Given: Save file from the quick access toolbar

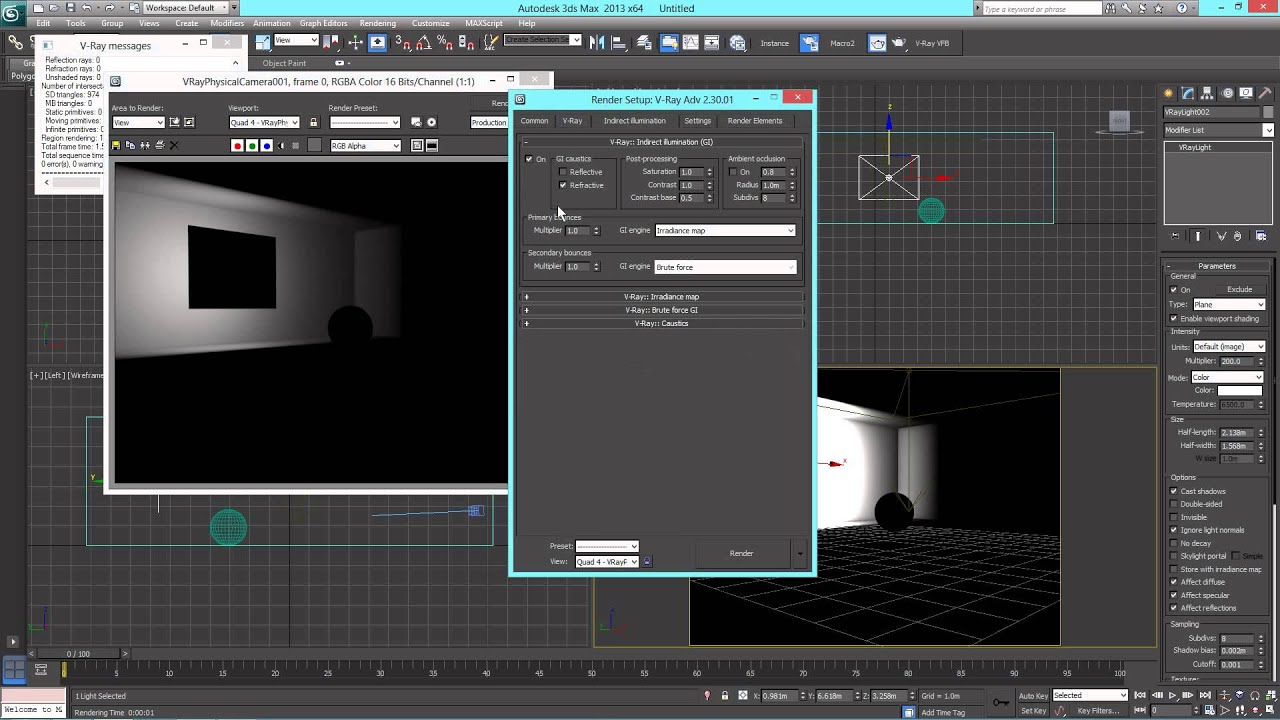Looking at the screenshot, I should pos(70,8).
